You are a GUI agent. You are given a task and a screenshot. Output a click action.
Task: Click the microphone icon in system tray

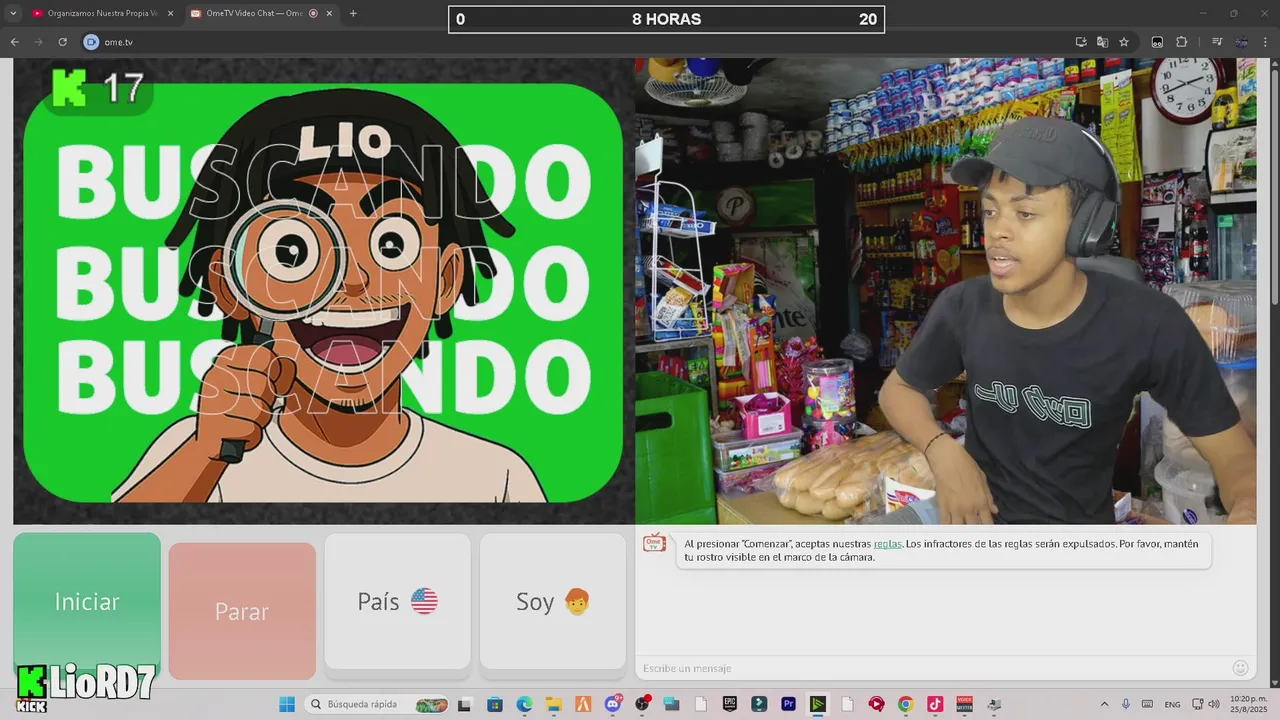tap(1126, 704)
